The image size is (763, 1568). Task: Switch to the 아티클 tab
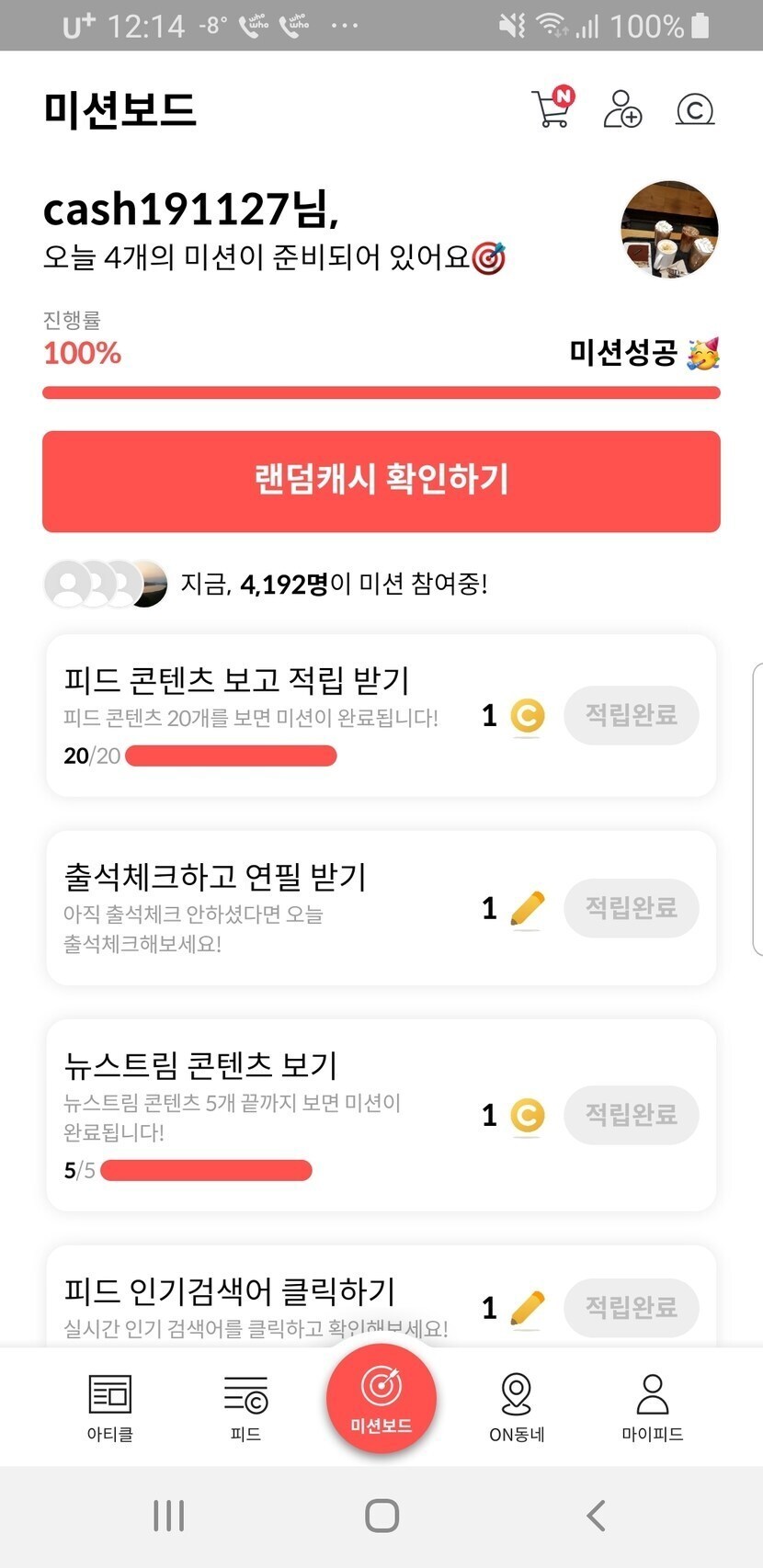pyautogui.click(x=110, y=1407)
